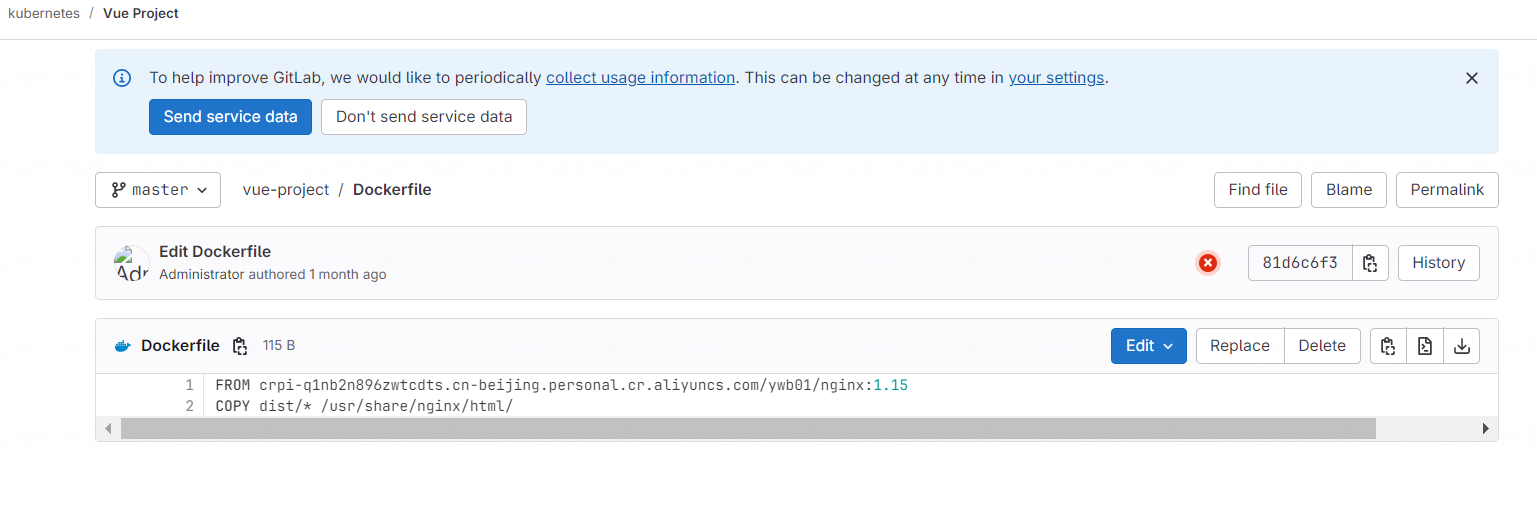Screen dimensions: 1537x520
Task: Go to the kubernetes group breadcrumb
Action: 44,14
